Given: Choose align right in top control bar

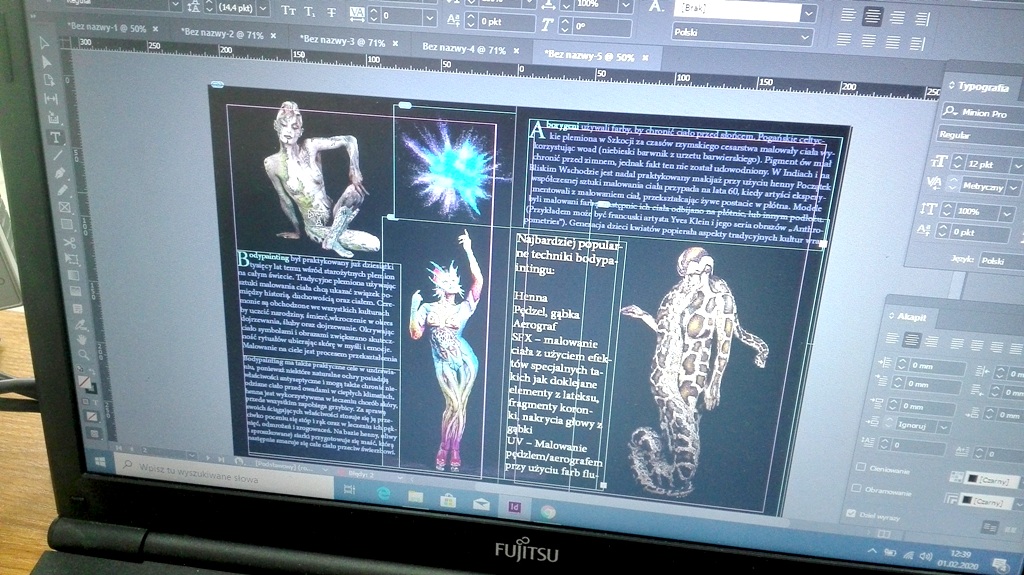Looking at the screenshot, I should (897, 17).
